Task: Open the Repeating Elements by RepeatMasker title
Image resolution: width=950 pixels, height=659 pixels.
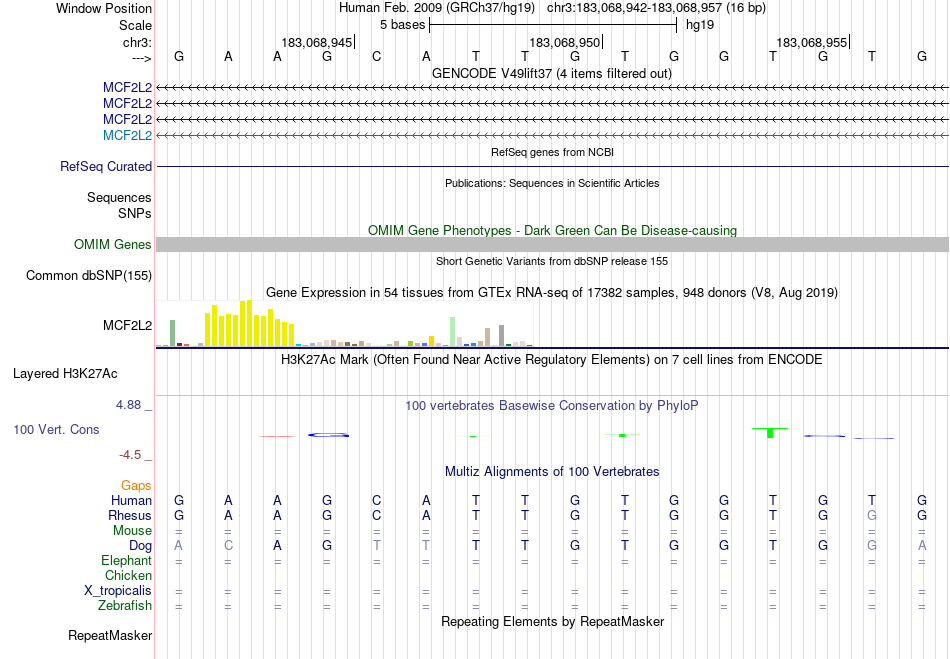Action: click(x=552, y=621)
